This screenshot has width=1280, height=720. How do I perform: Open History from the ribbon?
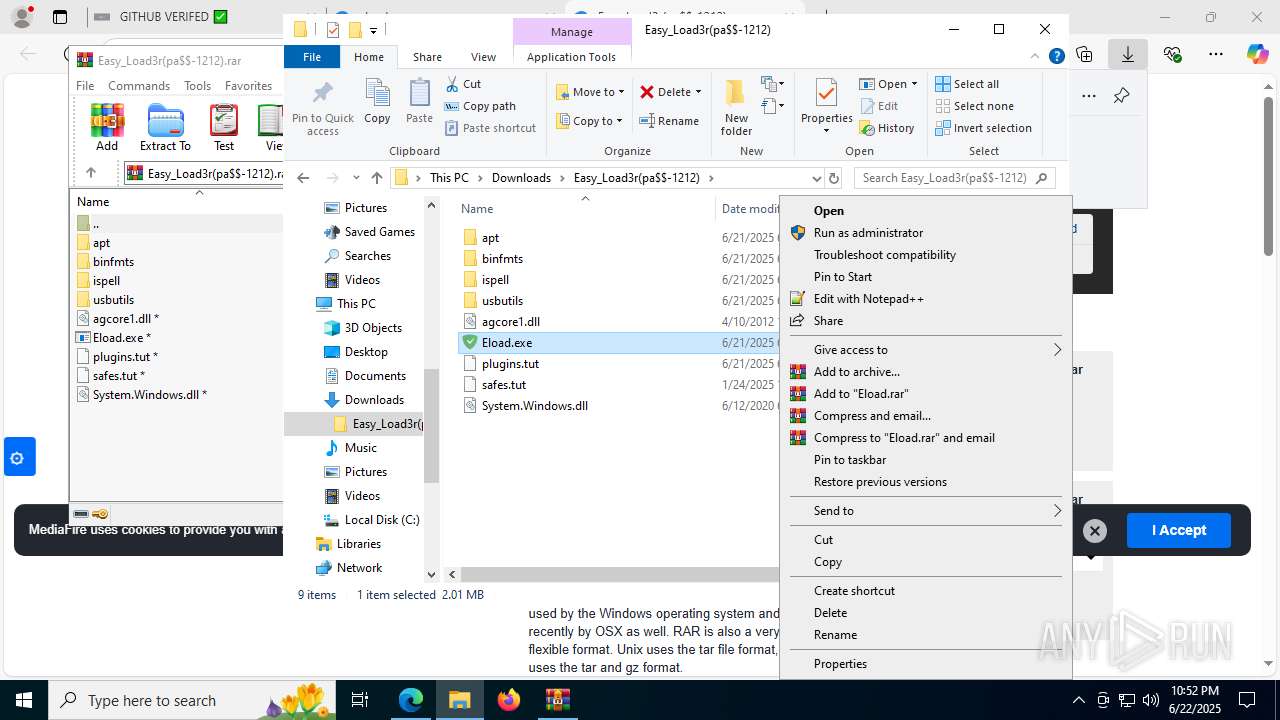pos(886,128)
